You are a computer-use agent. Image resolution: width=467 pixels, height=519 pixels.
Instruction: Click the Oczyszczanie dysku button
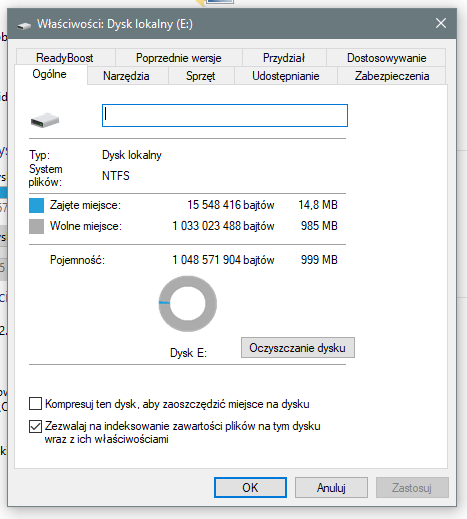[x=298, y=348]
